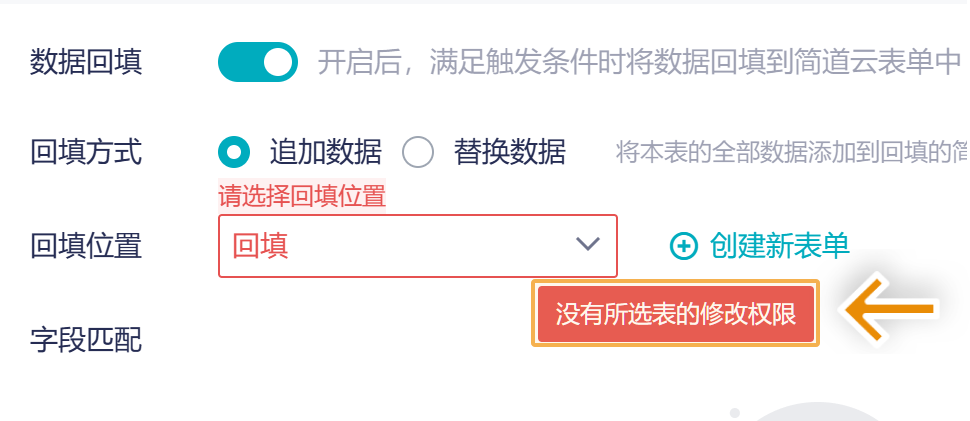Click the chevron arrow in 回填位置 box
The width and height of the screenshot is (970, 421).
587,244
